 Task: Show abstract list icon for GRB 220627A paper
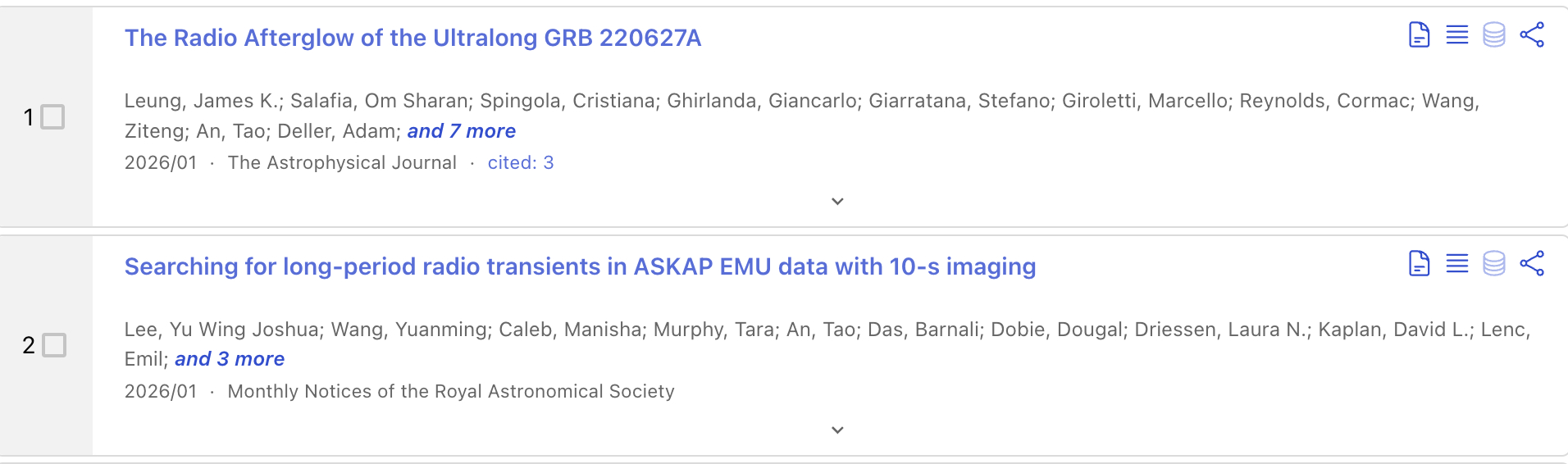pyautogui.click(x=1456, y=35)
